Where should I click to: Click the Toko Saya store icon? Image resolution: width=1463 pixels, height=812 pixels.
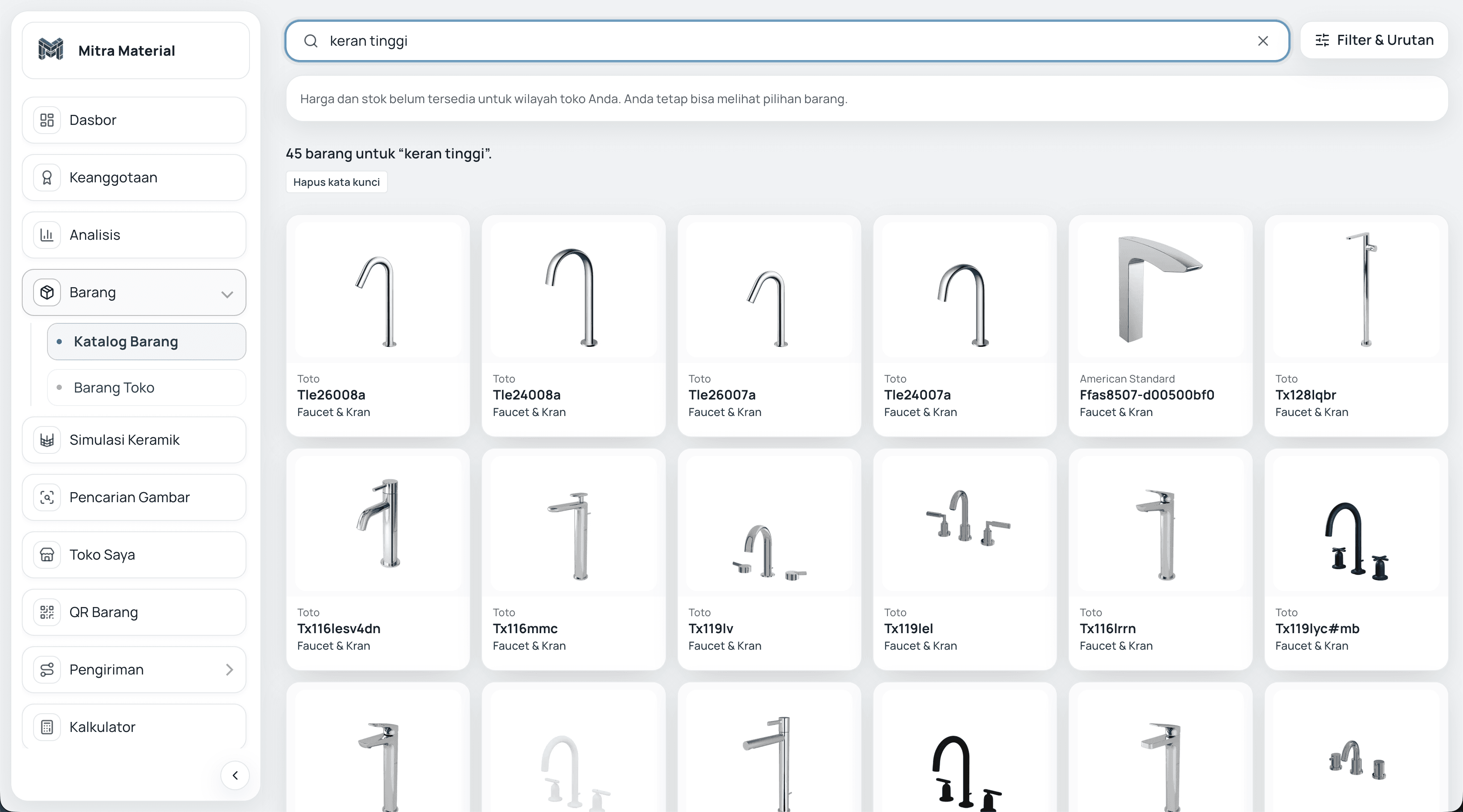point(47,554)
